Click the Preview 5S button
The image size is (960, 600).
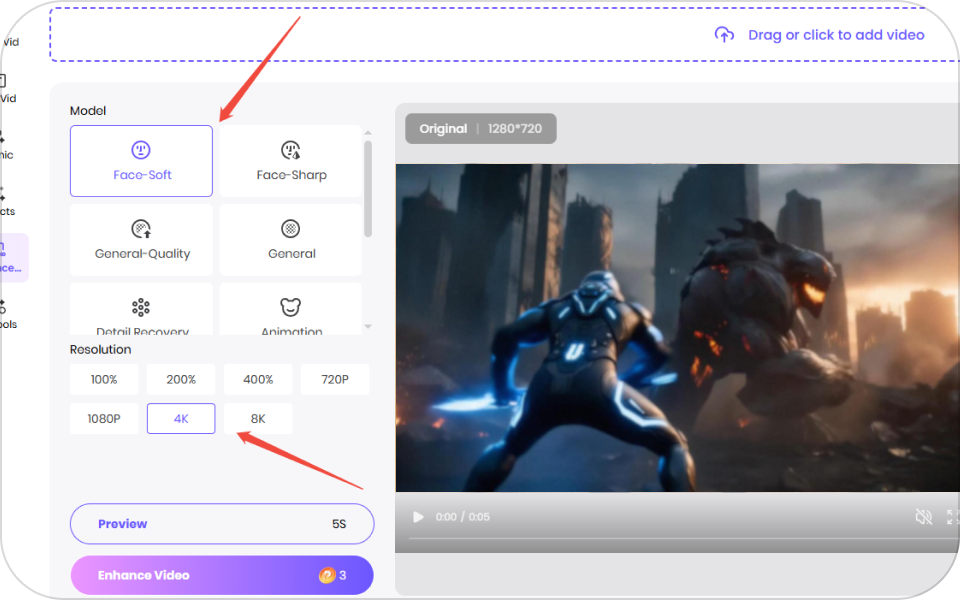(x=222, y=524)
